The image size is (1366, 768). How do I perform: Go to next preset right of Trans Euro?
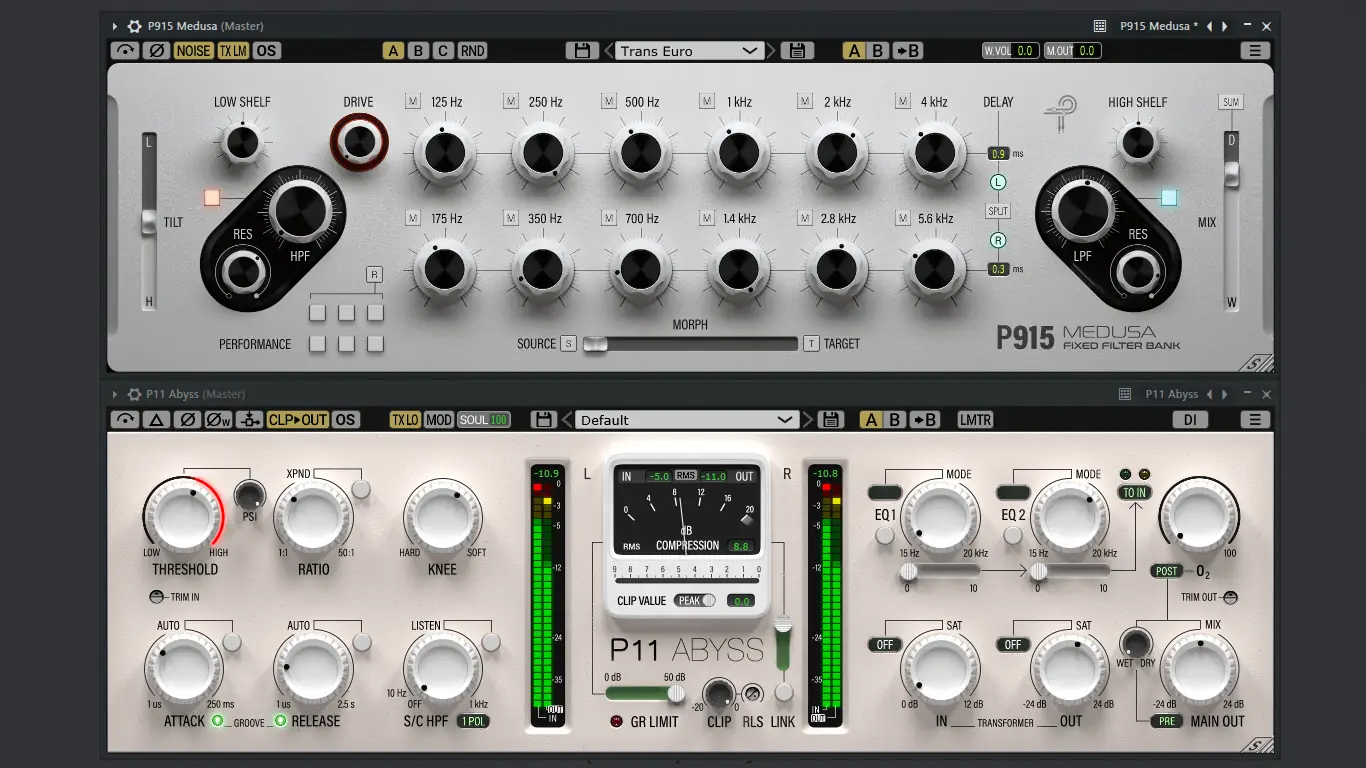click(771, 51)
